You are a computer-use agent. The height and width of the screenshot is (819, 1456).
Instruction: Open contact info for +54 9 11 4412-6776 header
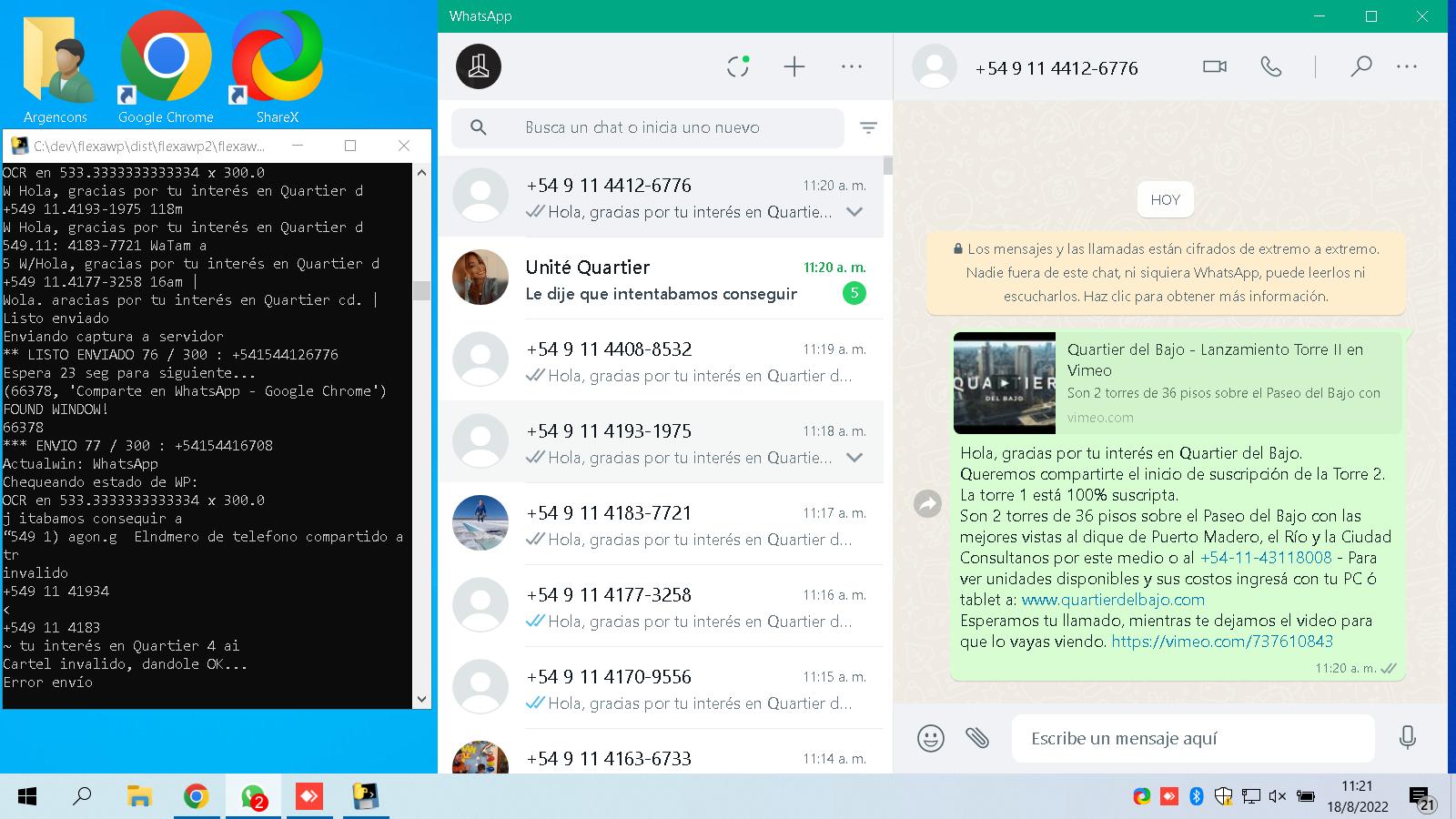(1057, 68)
